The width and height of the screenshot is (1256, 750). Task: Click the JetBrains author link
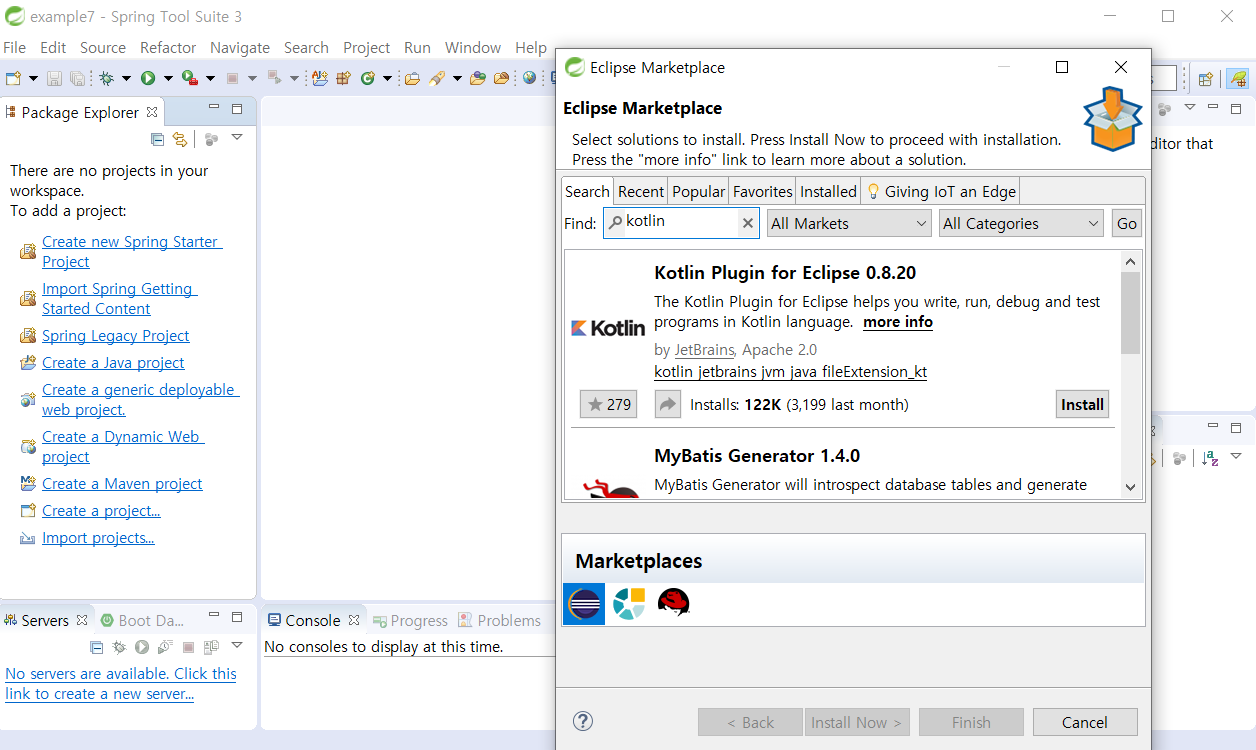[704, 349]
